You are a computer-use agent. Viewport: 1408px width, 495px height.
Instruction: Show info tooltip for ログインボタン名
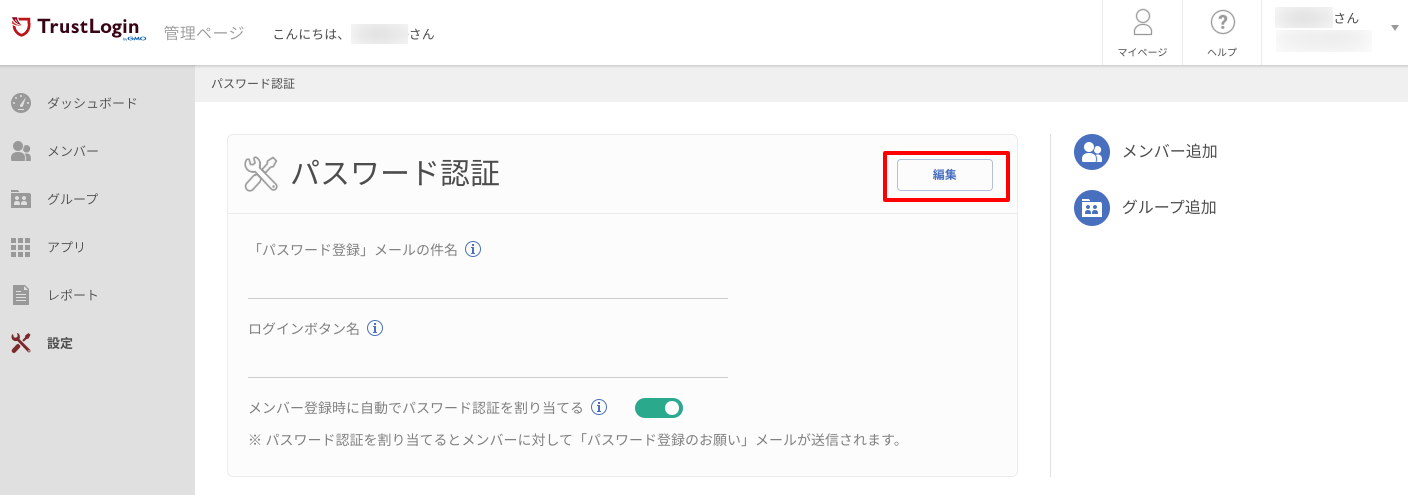click(375, 328)
